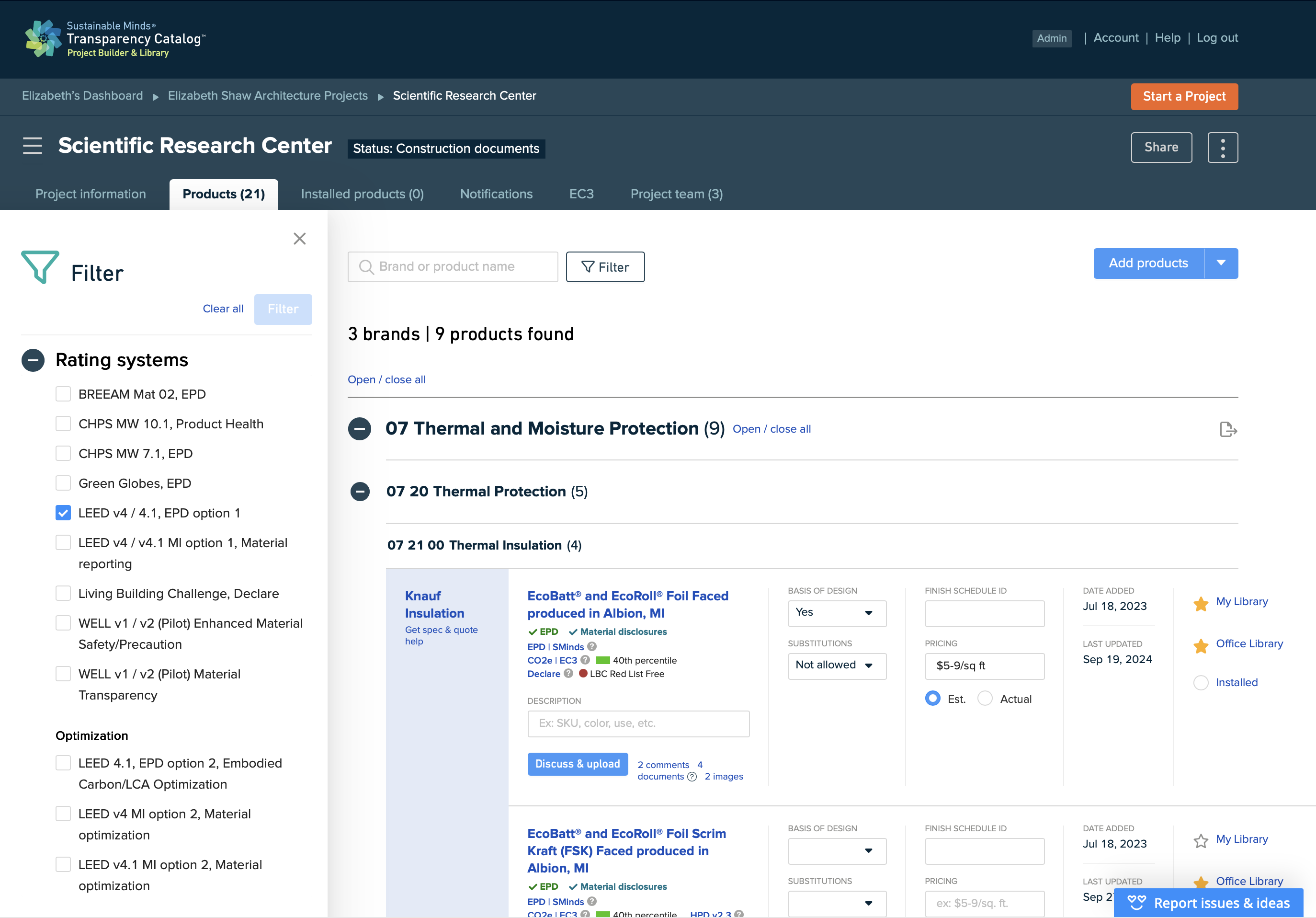Click the Start a Project button

[x=1184, y=96]
